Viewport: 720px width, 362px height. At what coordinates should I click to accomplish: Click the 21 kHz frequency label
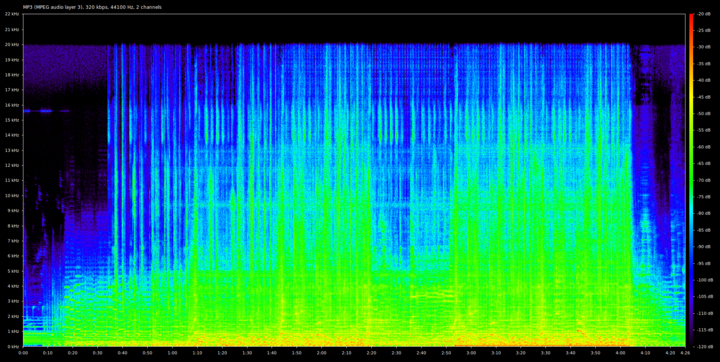click(x=11, y=29)
